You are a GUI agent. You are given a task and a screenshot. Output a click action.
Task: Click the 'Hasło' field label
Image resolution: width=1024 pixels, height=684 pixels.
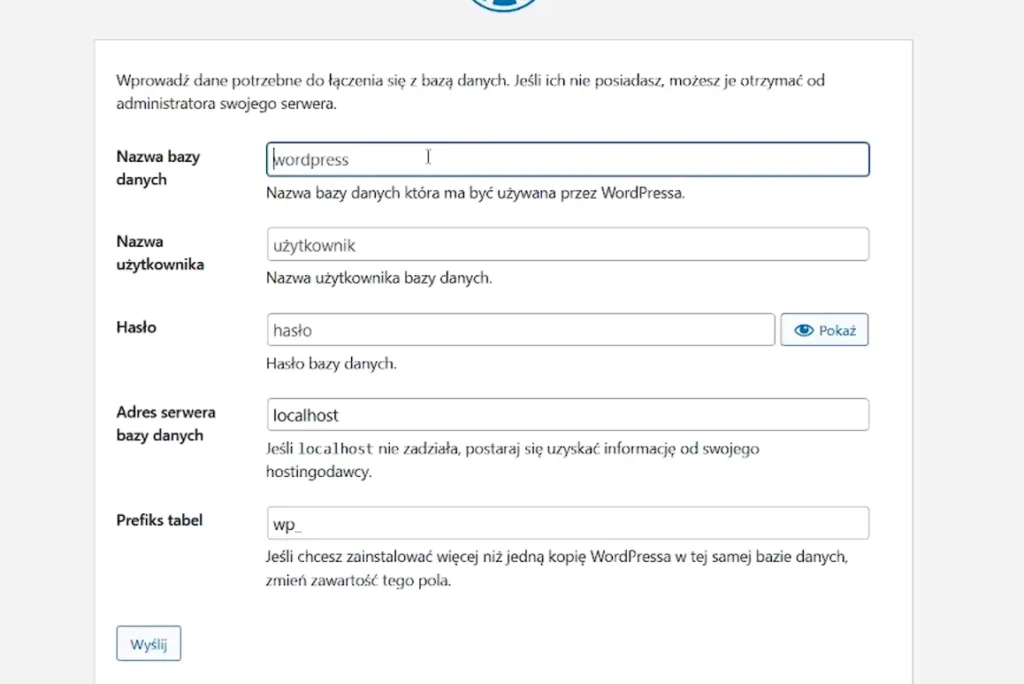coord(136,327)
